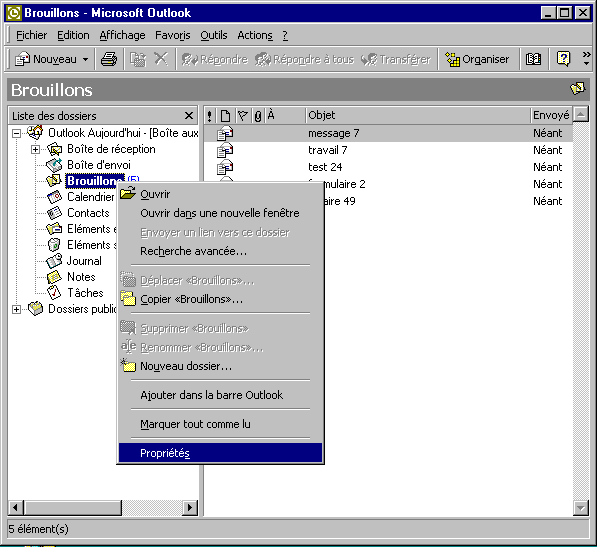This screenshot has width=597, height=547.
Task: Open the Address Book icon in the toolbar
Action: point(533,59)
